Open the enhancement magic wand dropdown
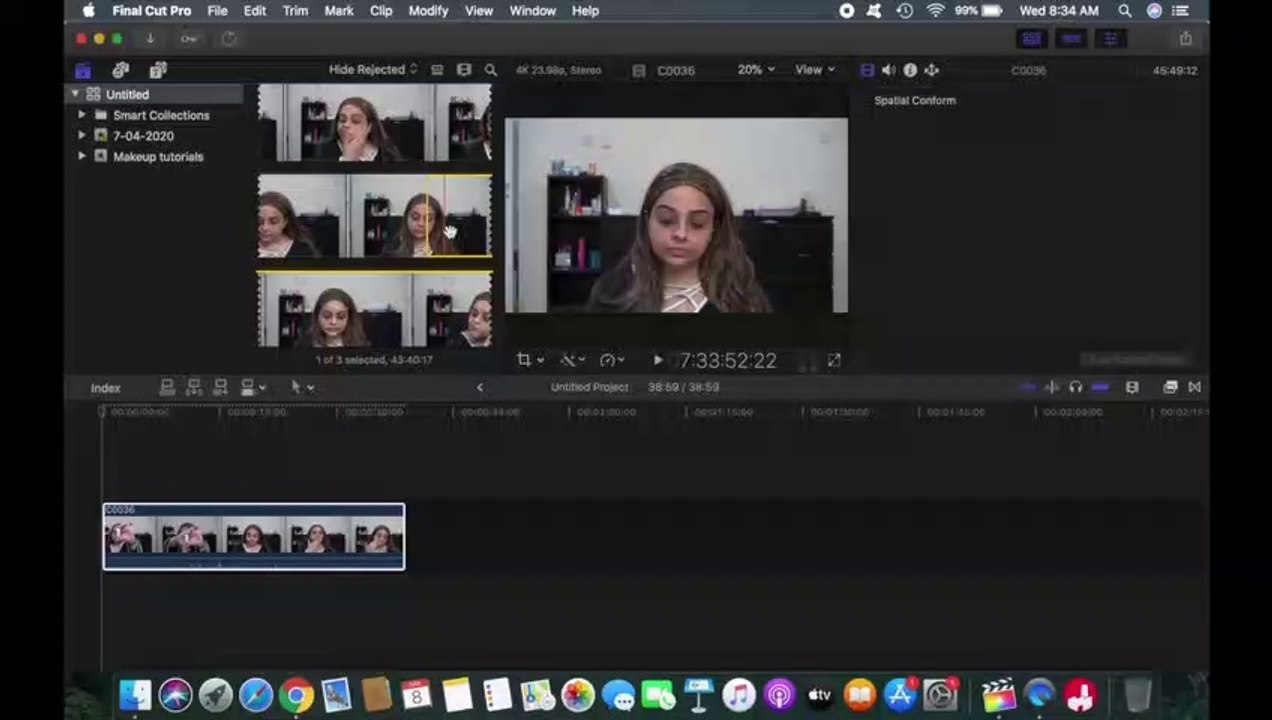This screenshot has width=1272, height=720. pyautogui.click(x=573, y=360)
